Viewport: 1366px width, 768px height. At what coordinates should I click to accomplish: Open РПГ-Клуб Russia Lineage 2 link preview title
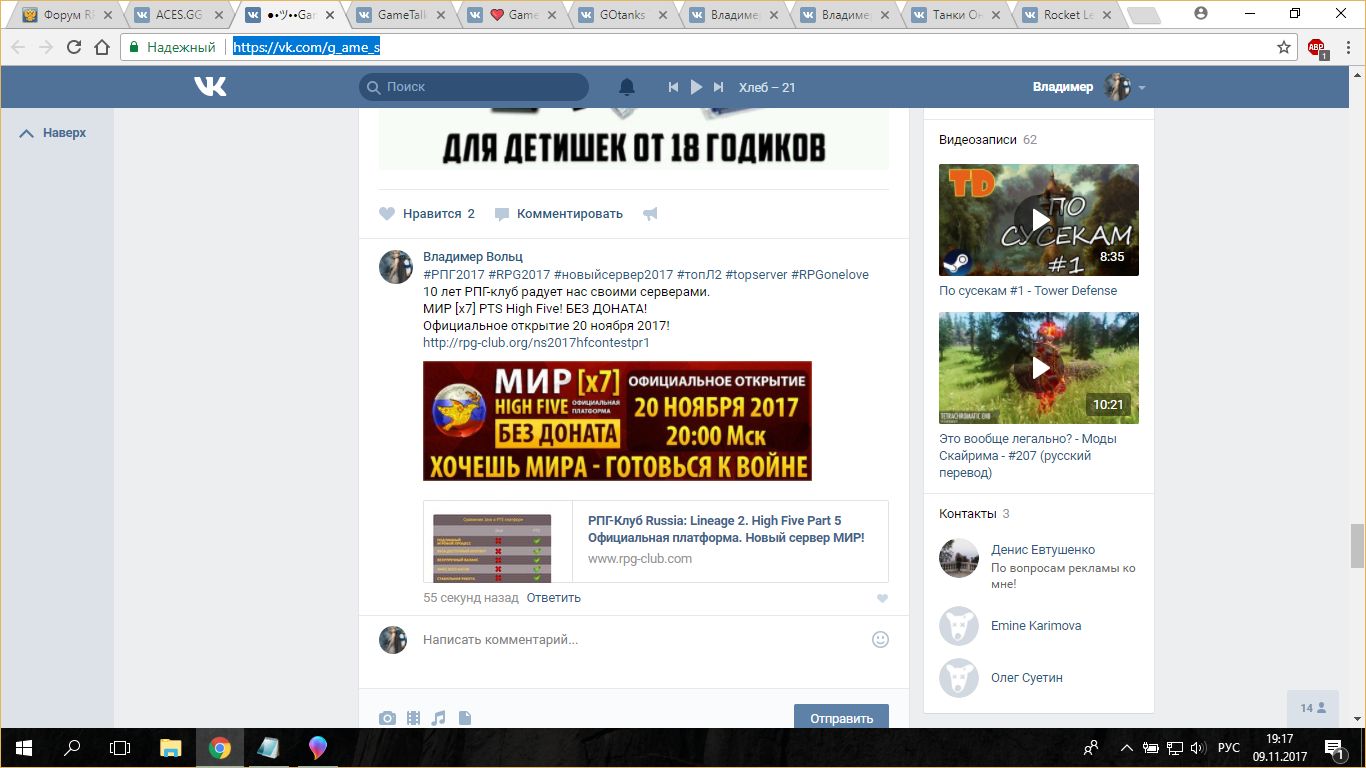pos(726,529)
